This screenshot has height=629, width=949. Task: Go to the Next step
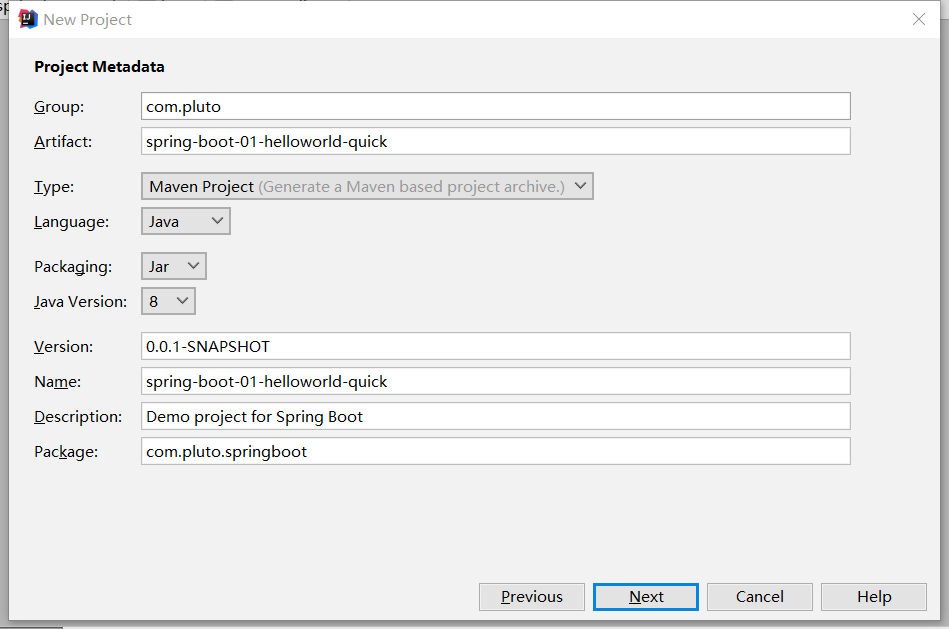[x=646, y=597]
